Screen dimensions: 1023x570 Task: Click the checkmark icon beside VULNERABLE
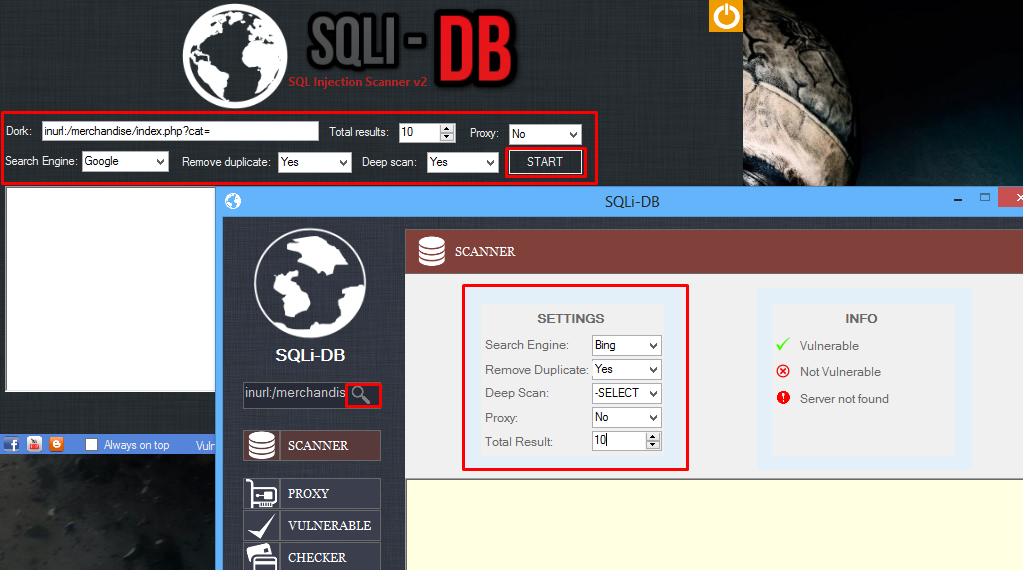(x=262, y=526)
